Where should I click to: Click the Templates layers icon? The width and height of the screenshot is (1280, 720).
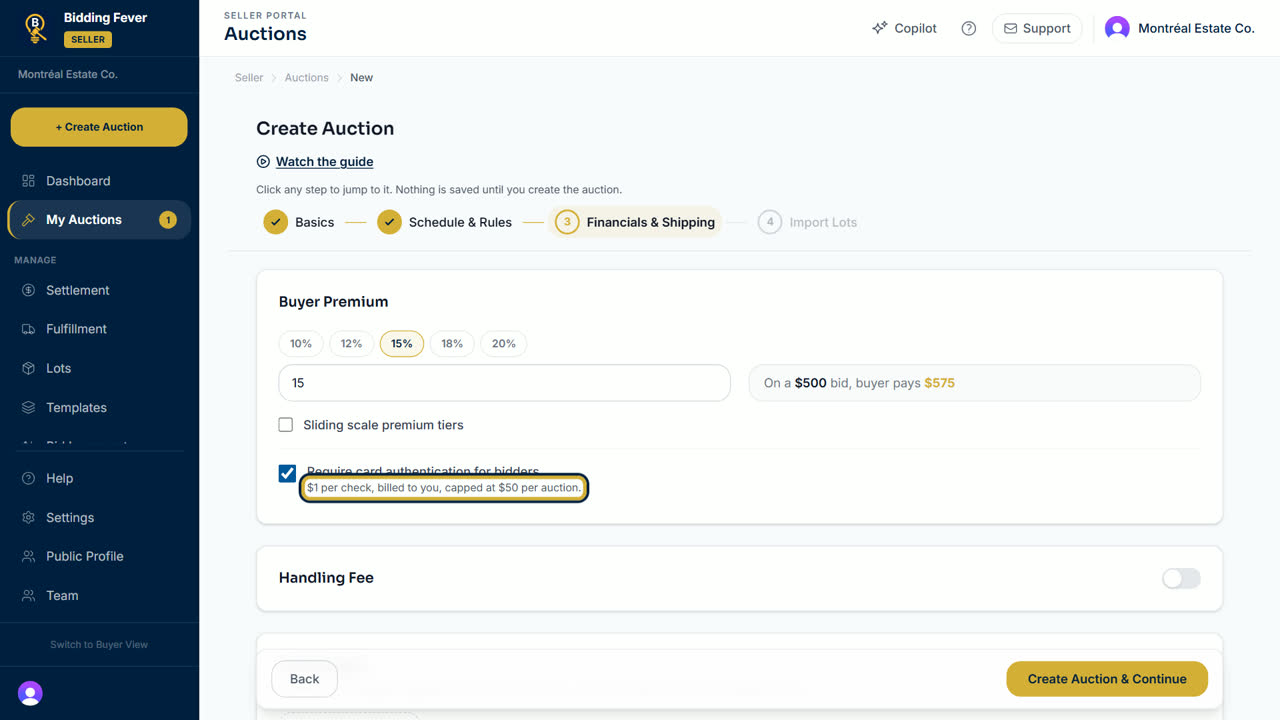click(x=28, y=408)
